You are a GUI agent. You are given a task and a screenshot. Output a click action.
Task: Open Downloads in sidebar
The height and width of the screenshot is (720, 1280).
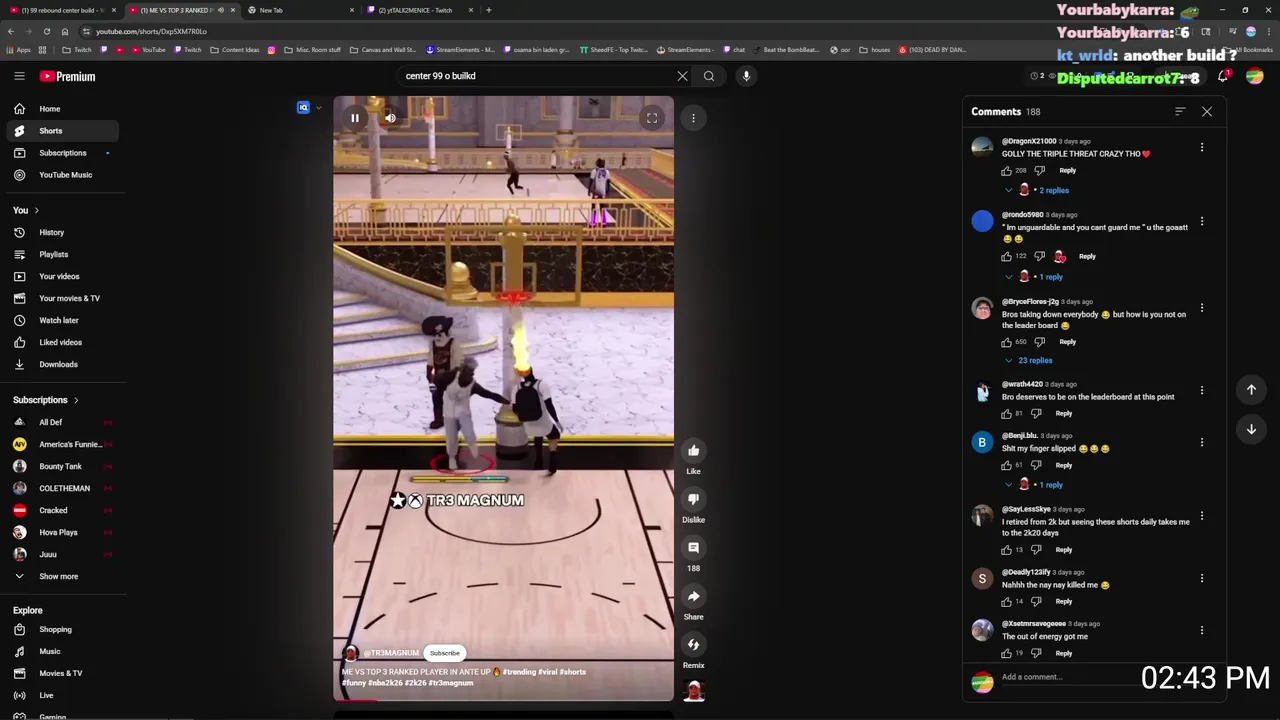(60, 365)
